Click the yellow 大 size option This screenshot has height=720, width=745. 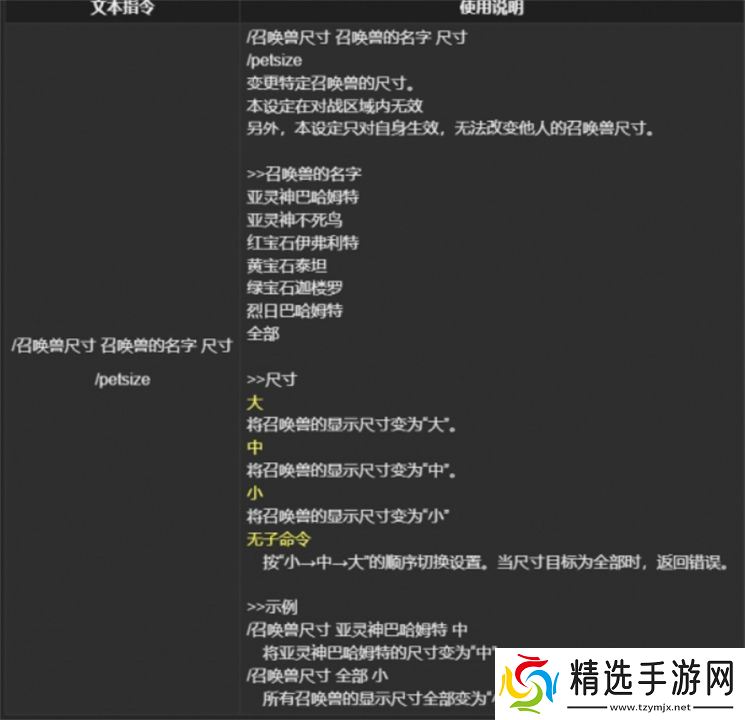(254, 402)
